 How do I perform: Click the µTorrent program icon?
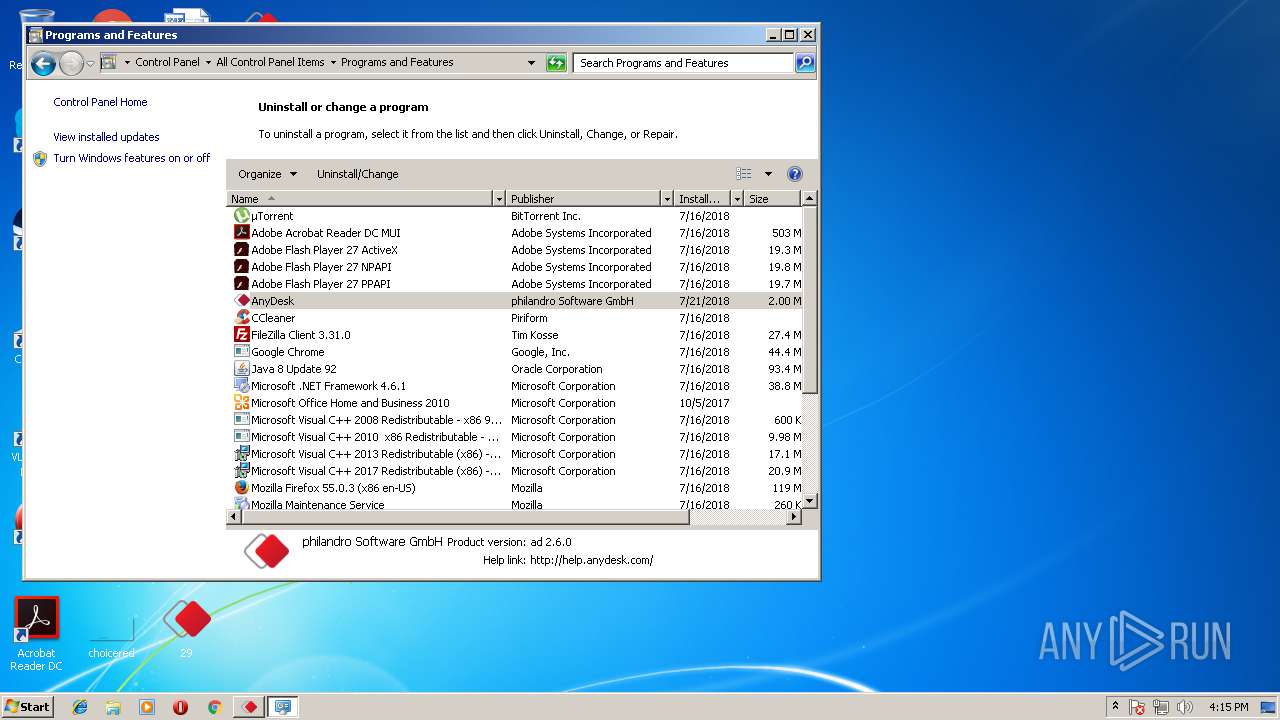241,216
